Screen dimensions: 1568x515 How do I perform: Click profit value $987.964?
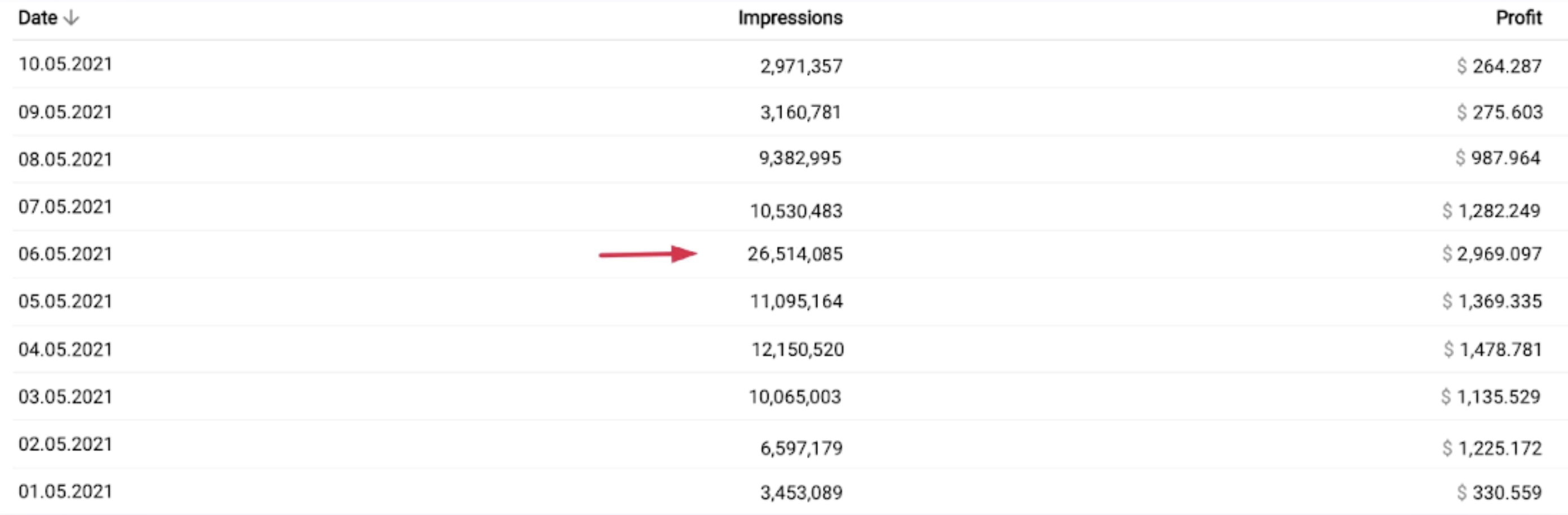[1498, 159]
